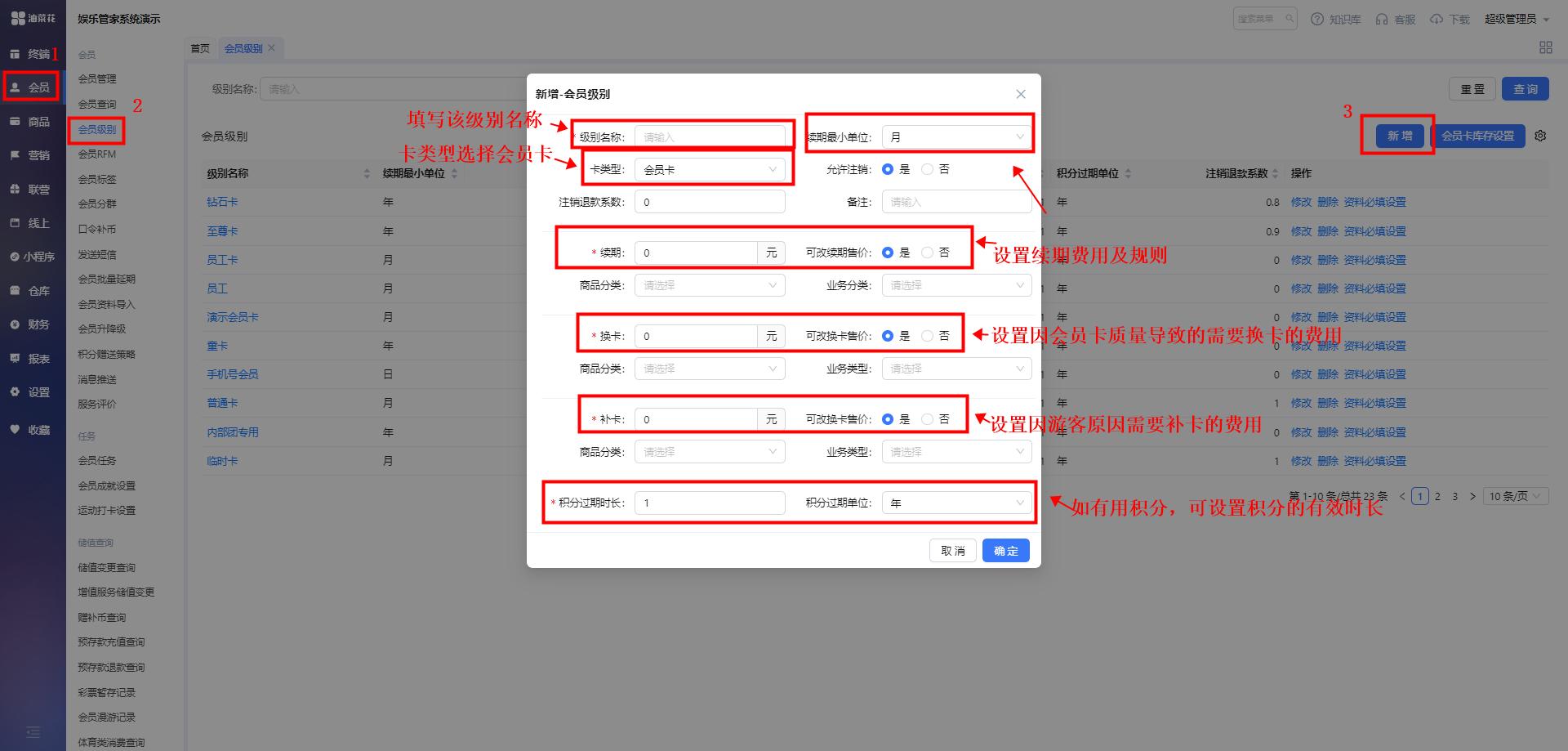1568x751 pixels.
Task: Open 会员级别 in the submenu
Action: point(97,129)
